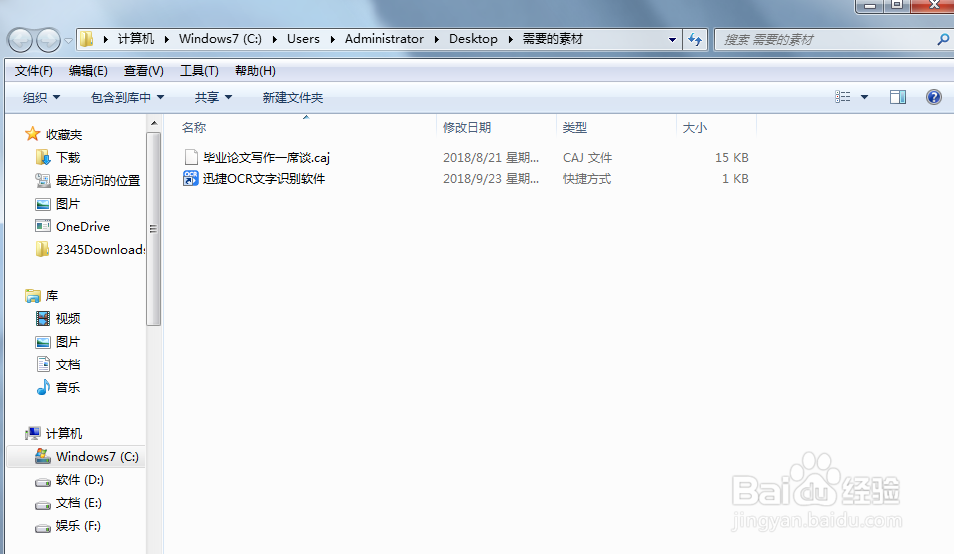Click the blank CAJ file icon

191,158
